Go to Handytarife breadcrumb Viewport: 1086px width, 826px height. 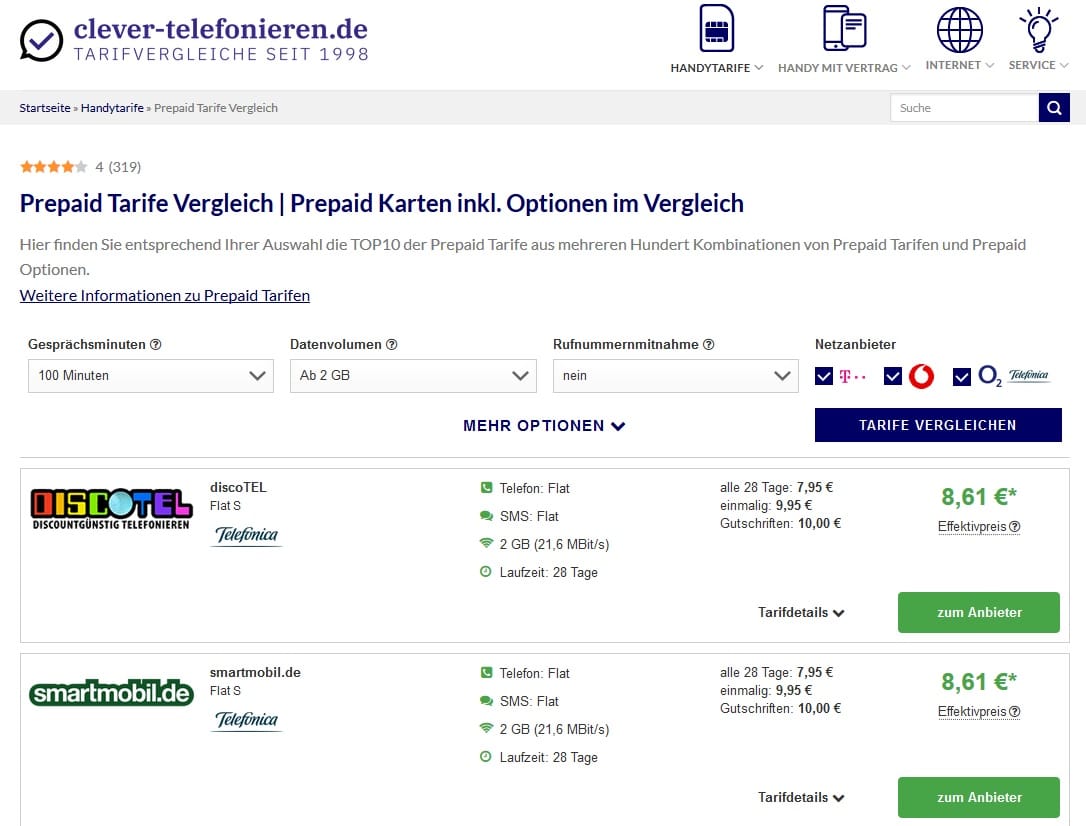pos(112,108)
